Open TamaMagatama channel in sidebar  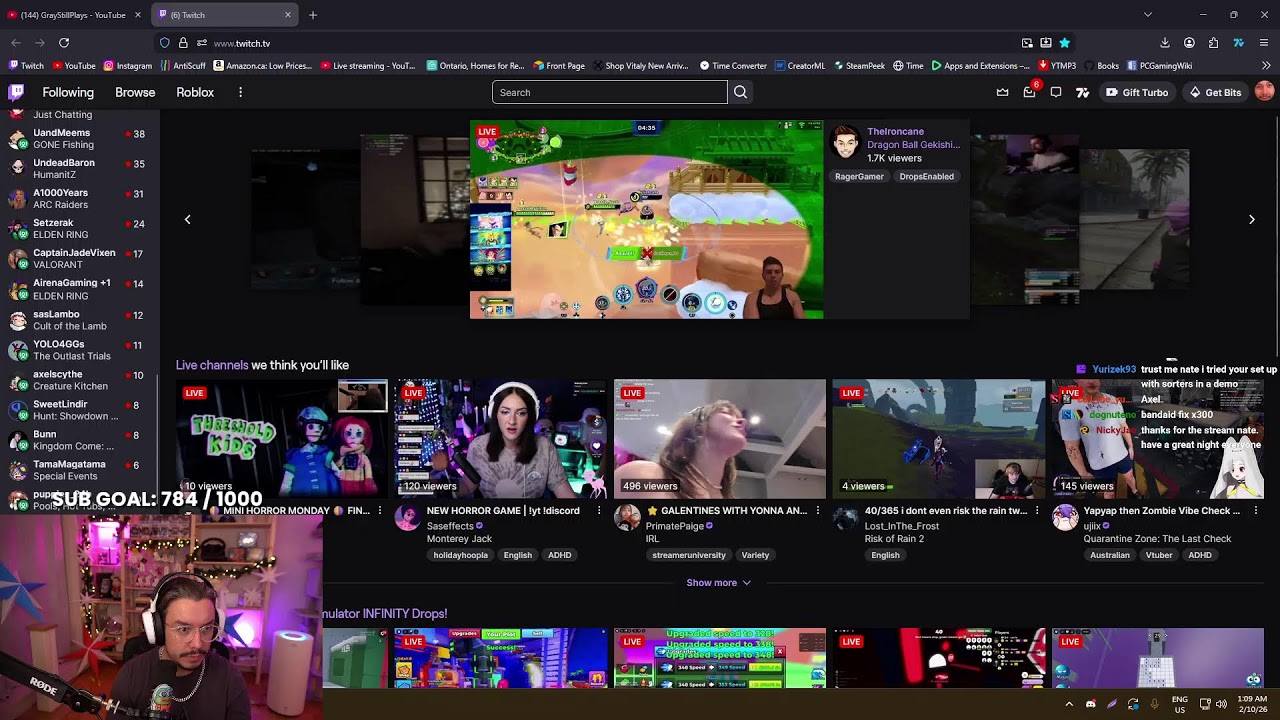point(80,470)
